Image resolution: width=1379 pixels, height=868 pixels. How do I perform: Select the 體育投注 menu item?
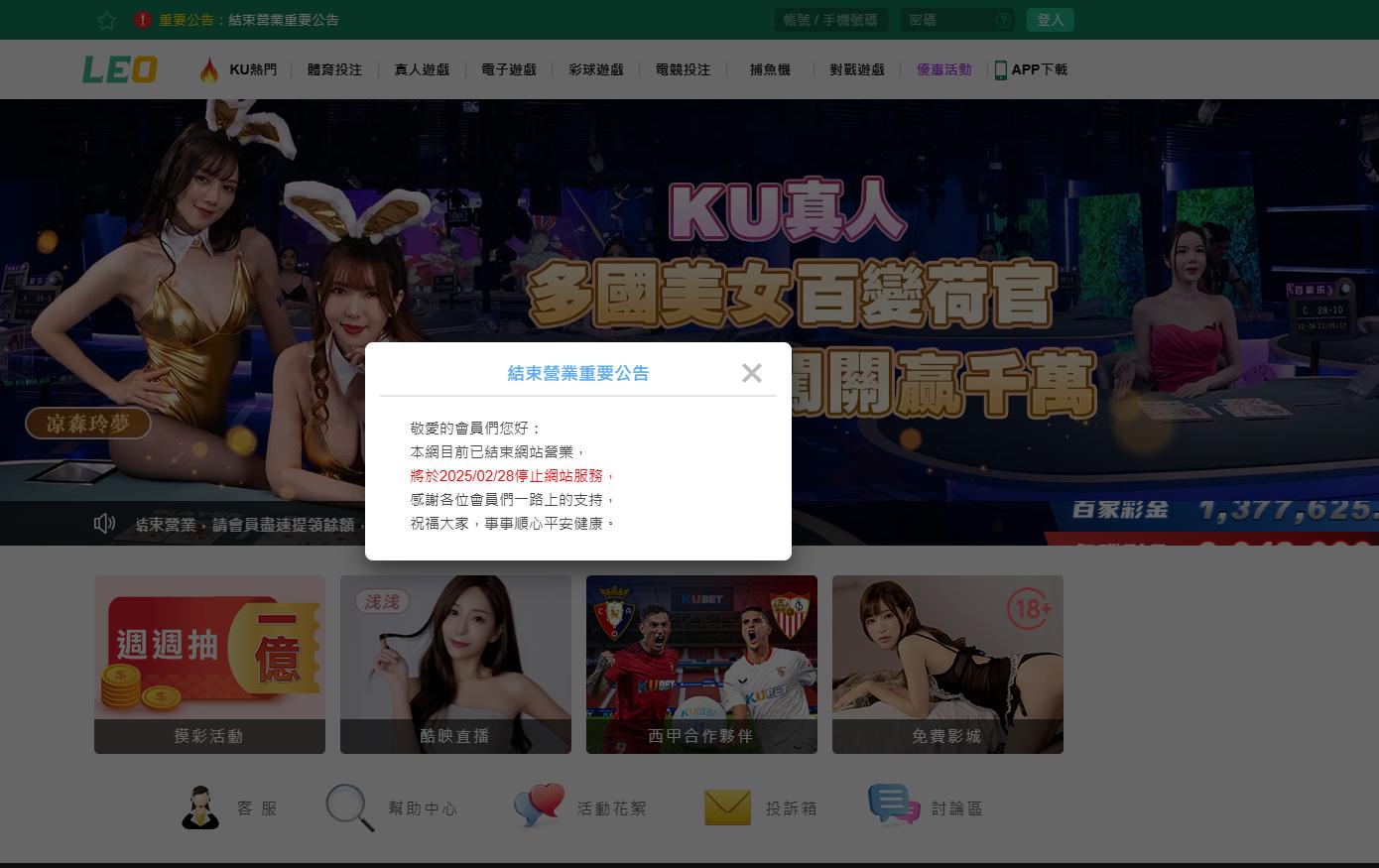click(334, 69)
